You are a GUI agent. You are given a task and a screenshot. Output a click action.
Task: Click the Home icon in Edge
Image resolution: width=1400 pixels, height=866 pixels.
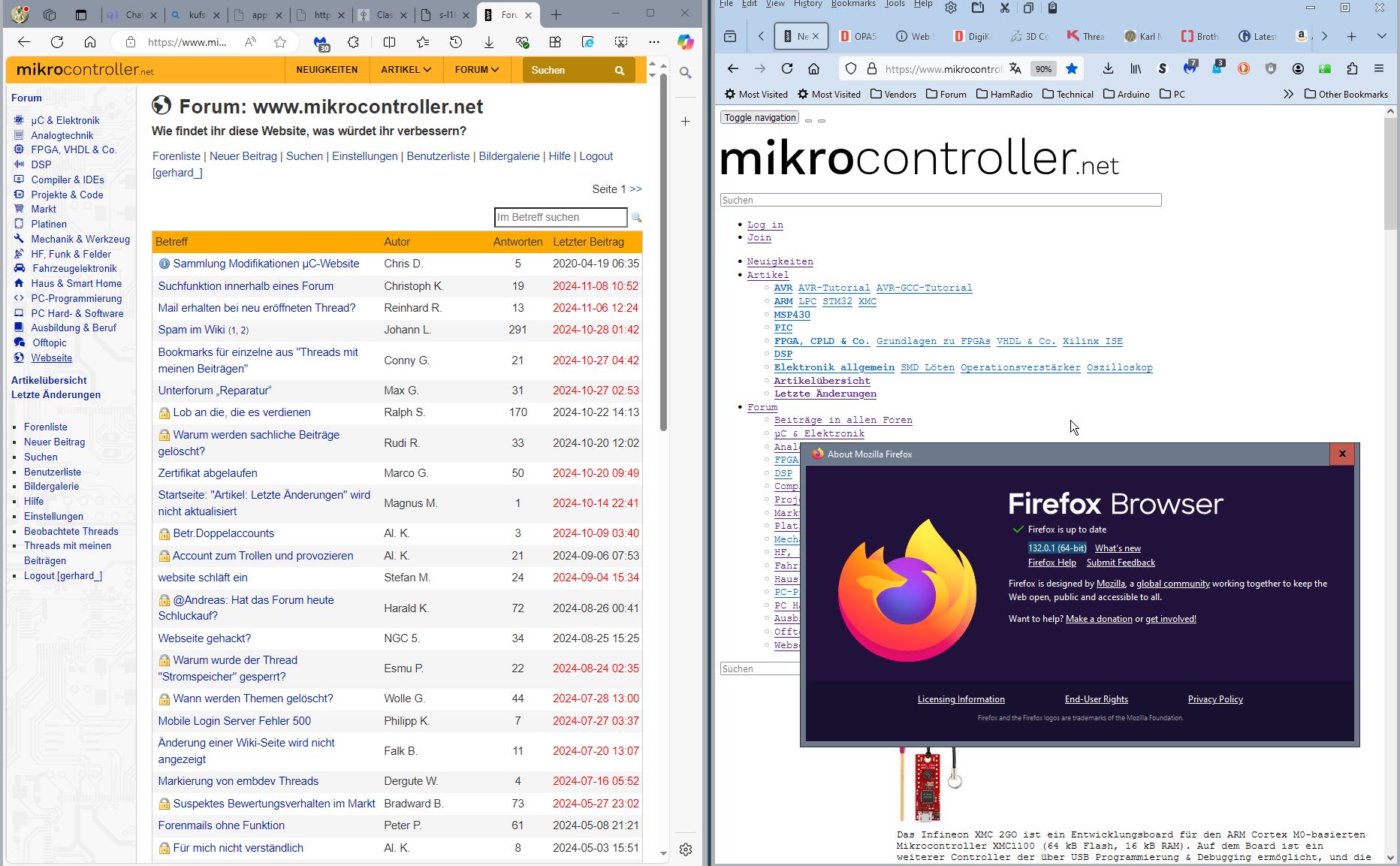coord(90,42)
